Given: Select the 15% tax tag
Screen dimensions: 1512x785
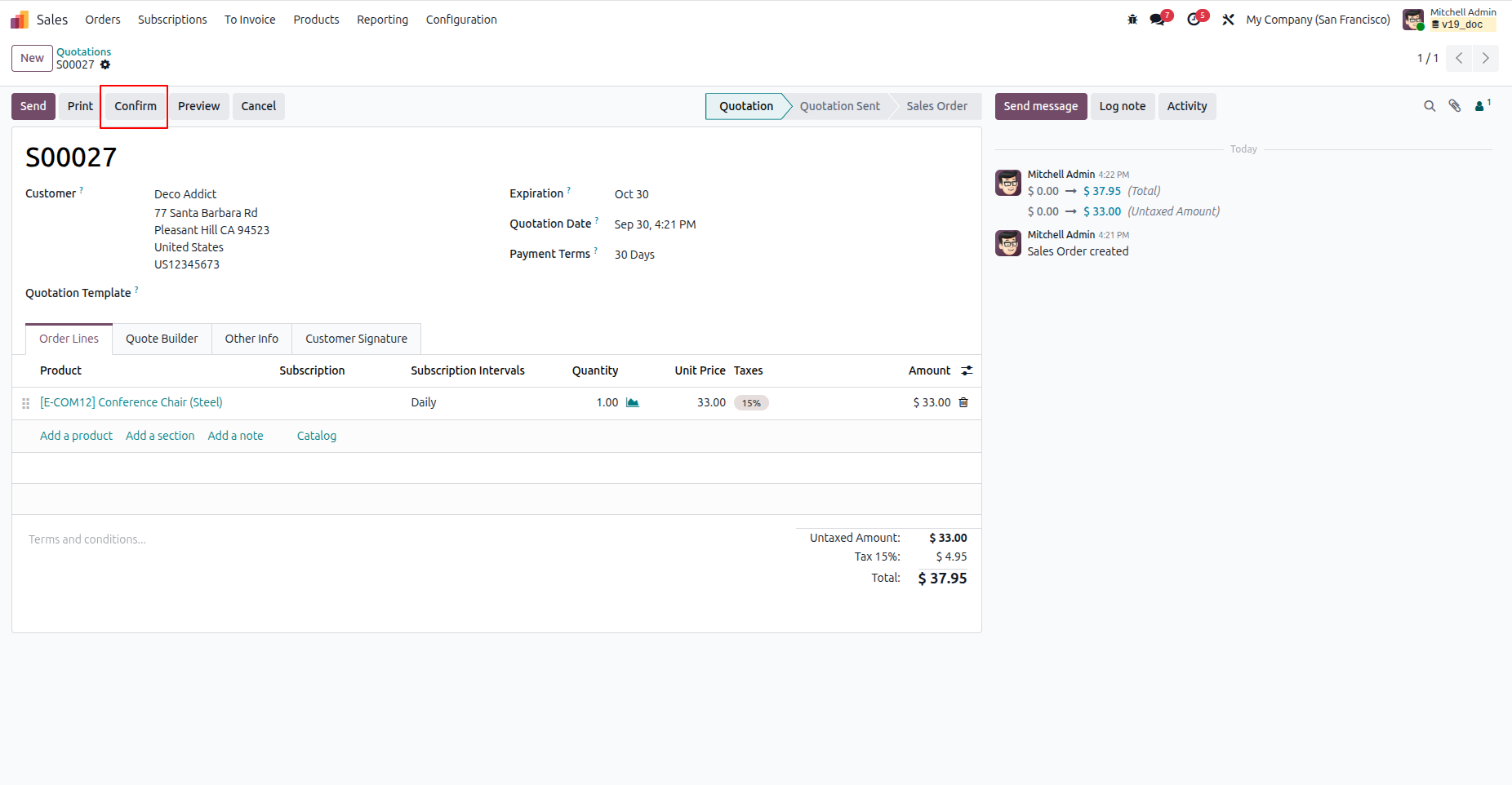Looking at the screenshot, I should pyautogui.click(x=751, y=403).
